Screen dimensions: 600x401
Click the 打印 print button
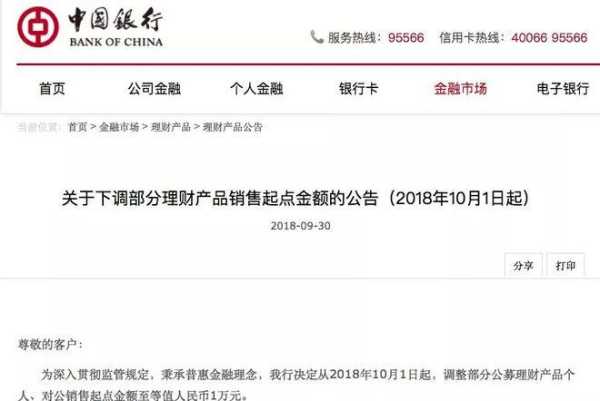point(566,265)
